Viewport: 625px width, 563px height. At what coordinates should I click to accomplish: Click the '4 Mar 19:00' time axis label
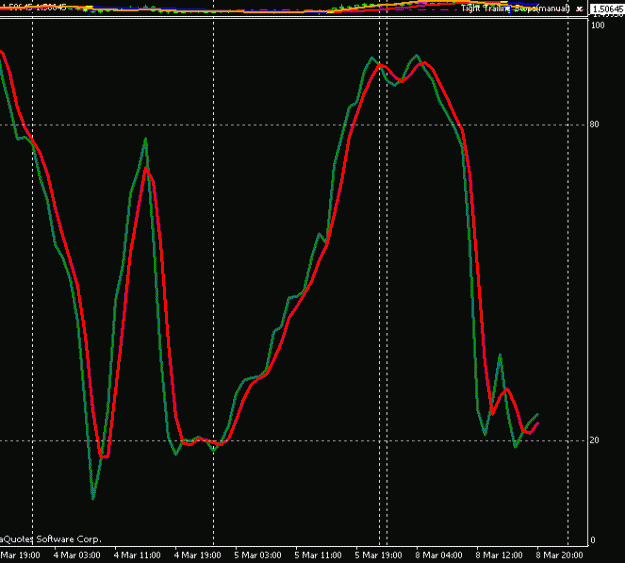[x=197, y=555]
